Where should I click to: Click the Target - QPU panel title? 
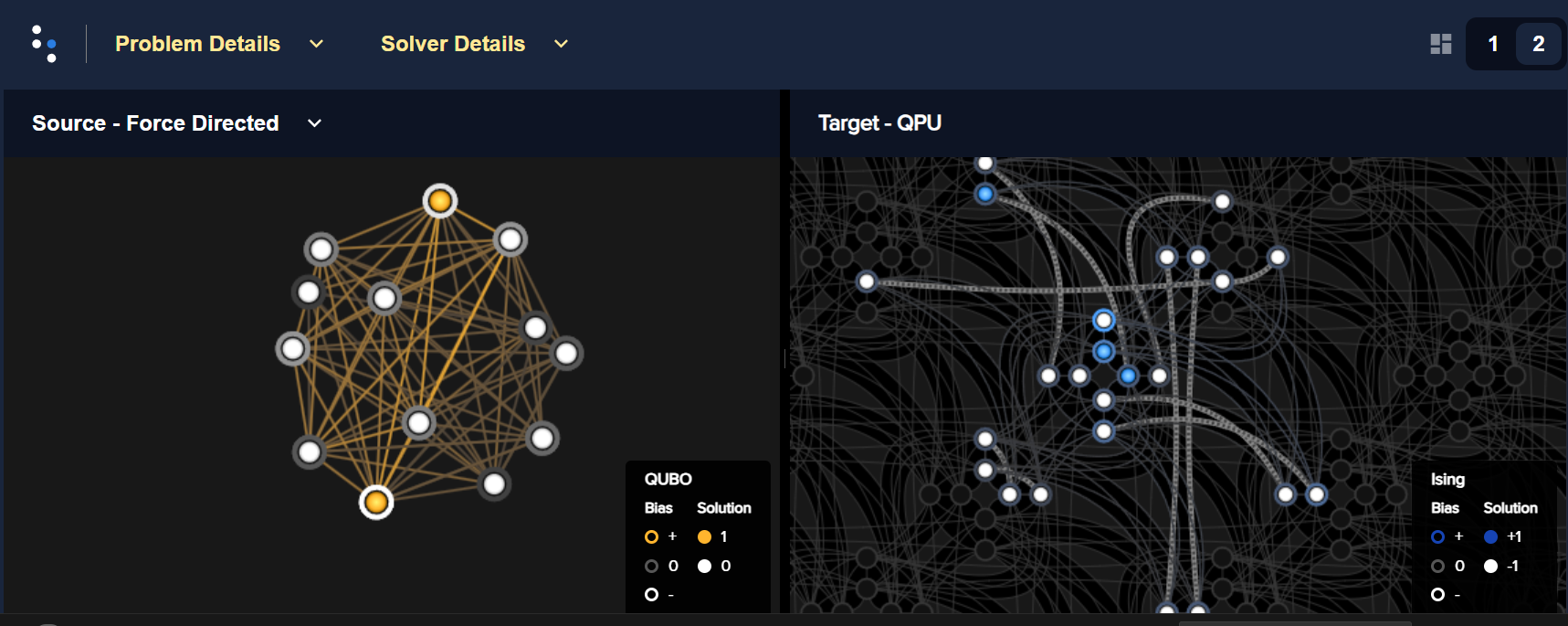(879, 123)
